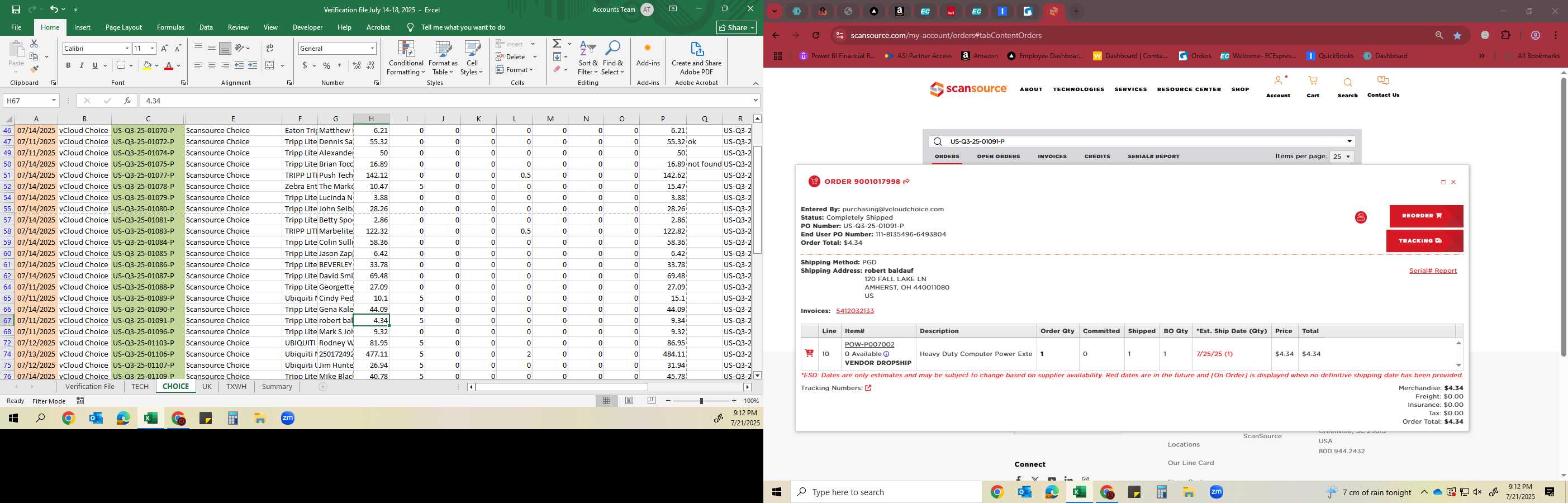The width and height of the screenshot is (1568, 503).
Task: Open ScanSource Items per page dropdown
Action: 1342,156
